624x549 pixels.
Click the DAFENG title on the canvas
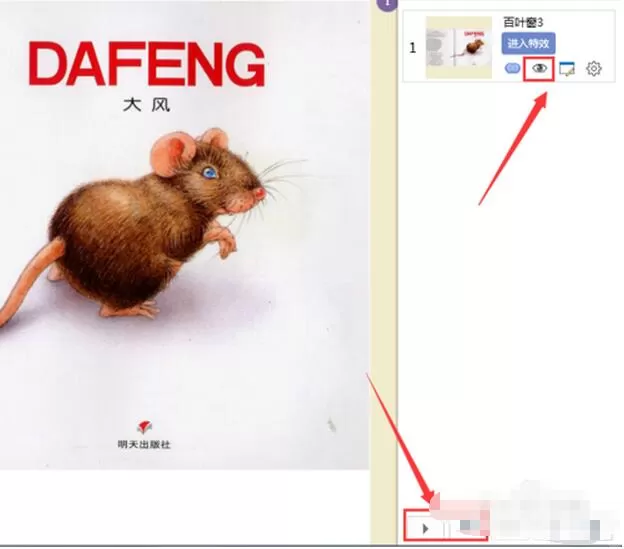point(146,64)
